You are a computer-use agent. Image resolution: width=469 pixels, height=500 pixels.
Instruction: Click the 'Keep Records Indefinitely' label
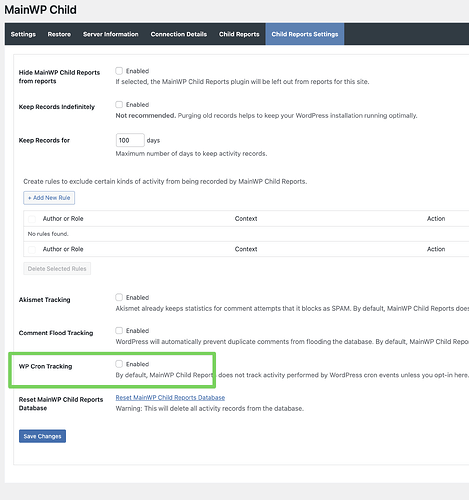(x=57, y=107)
